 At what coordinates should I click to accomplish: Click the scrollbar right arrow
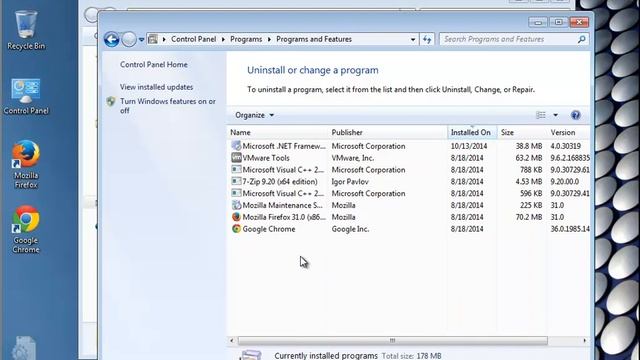click(584, 340)
